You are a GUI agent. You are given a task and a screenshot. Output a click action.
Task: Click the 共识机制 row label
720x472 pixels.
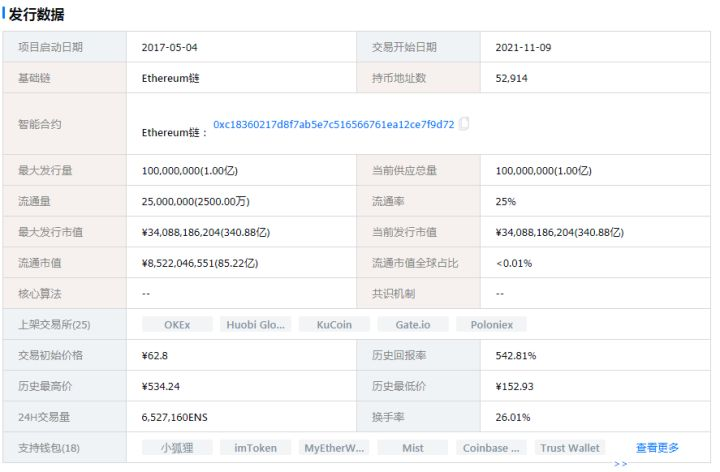click(394, 294)
